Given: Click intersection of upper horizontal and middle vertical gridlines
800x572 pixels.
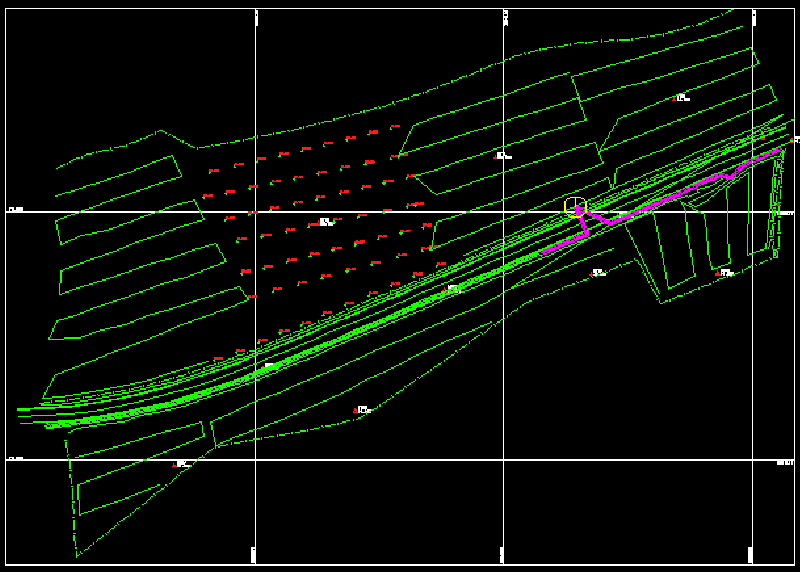Looking at the screenshot, I should pos(503,212).
